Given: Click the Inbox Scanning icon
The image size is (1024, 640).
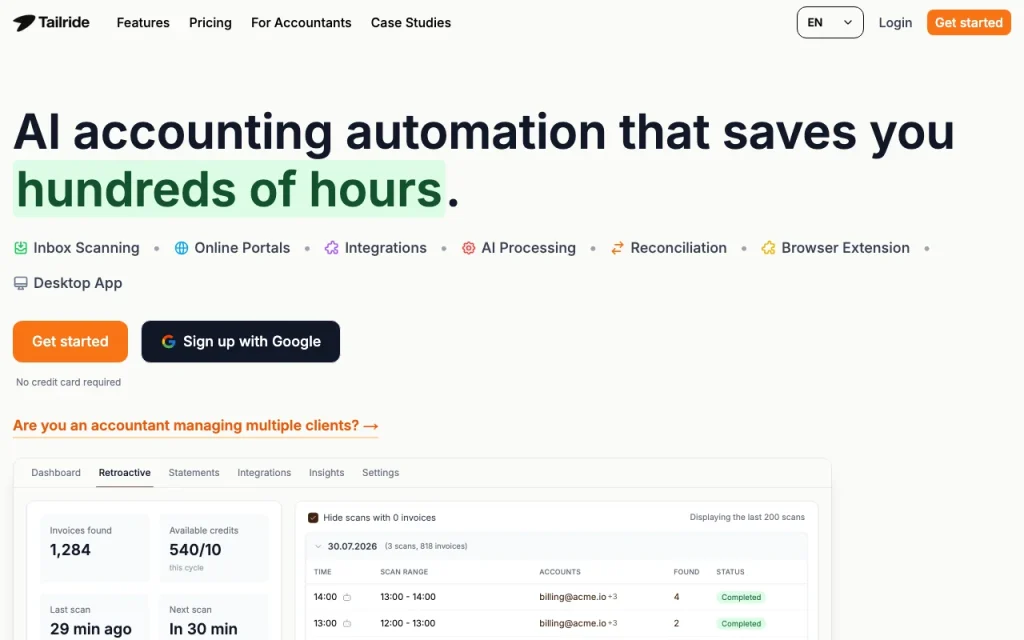Looking at the screenshot, I should 21,248.
